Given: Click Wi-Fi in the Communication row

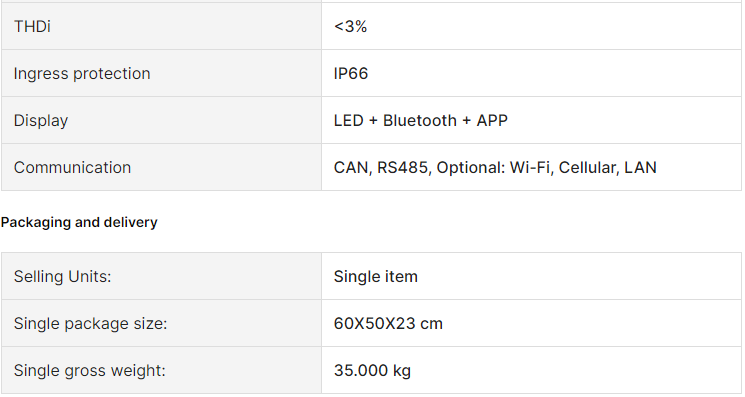Looking at the screenshot, I should (530, 167).
